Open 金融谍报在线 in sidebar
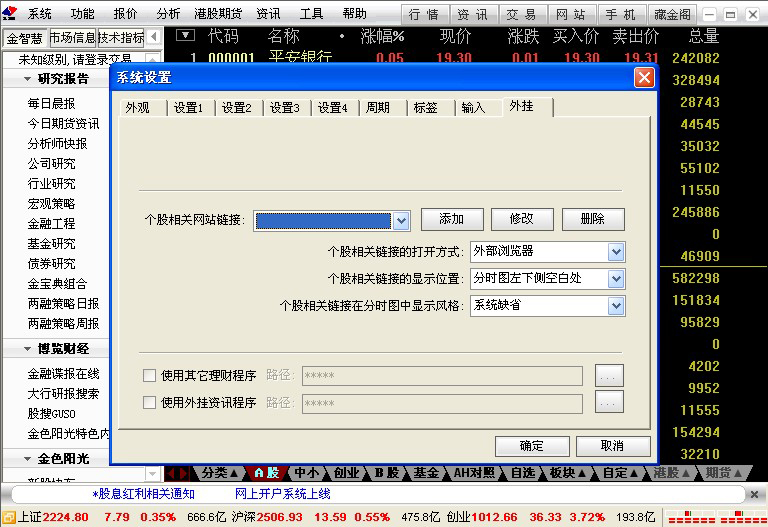The image size is (768, 527). click(63, 374)
